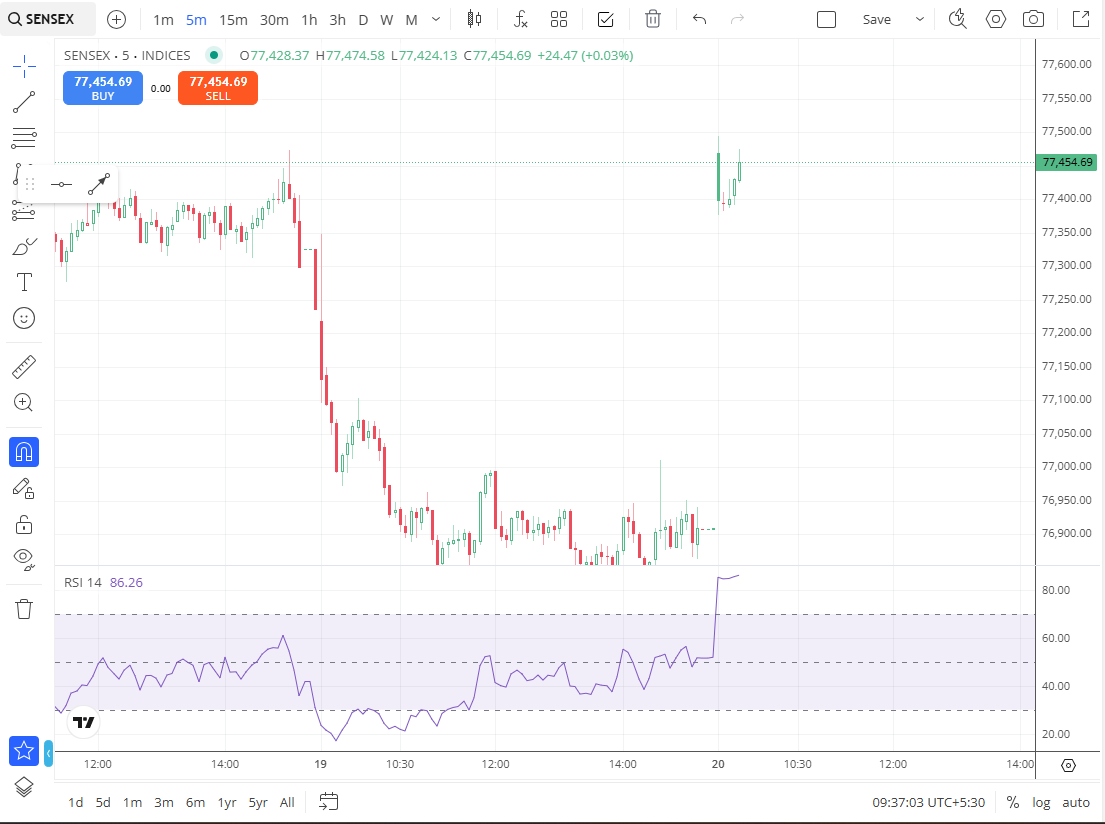Collapse the panel with blue arrow handle
The width and height of the screenshot is (1105, 824).
tap(48, 754)
